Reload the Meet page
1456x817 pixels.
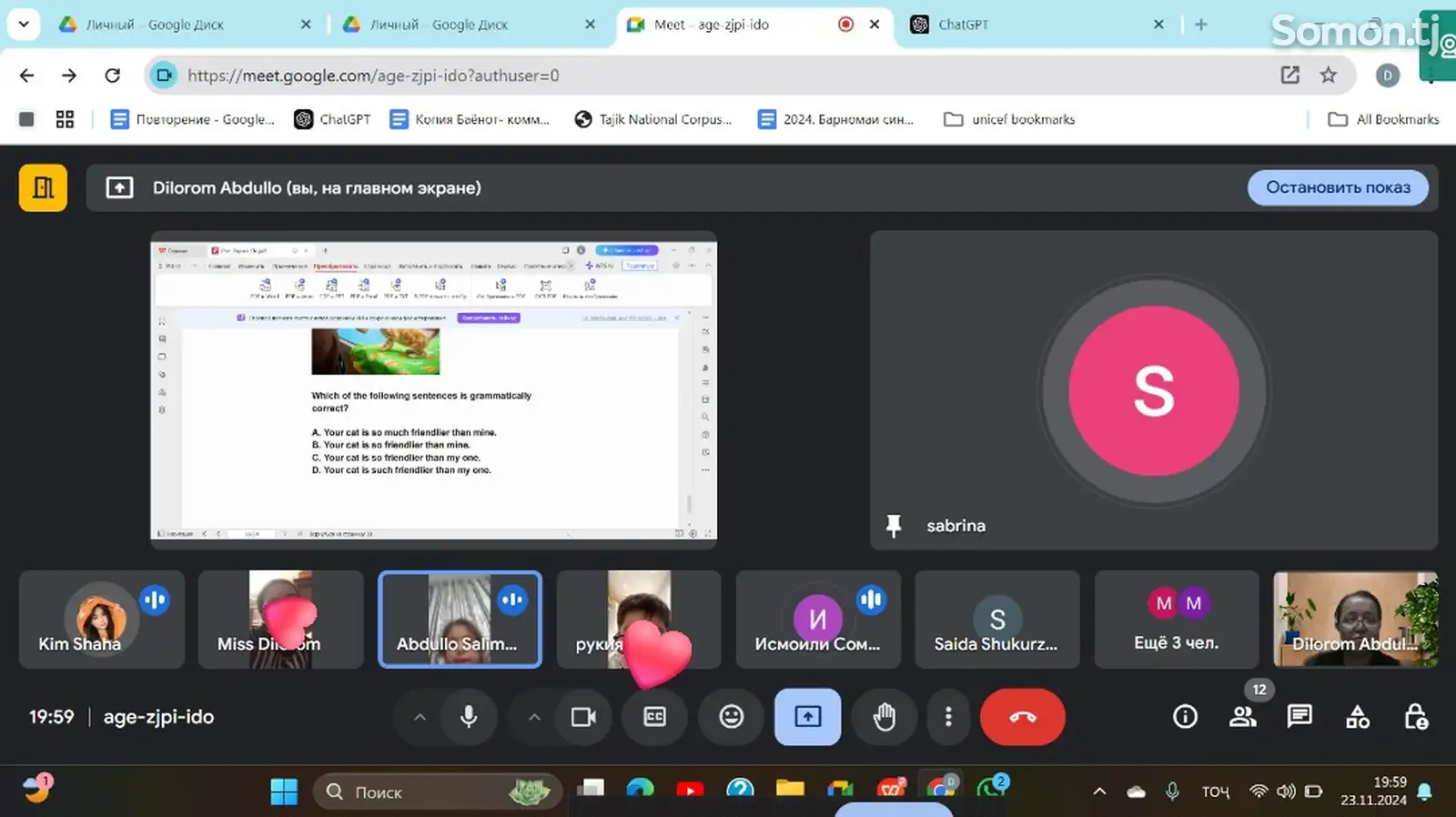pyautogui.click(x=112, y=76)
